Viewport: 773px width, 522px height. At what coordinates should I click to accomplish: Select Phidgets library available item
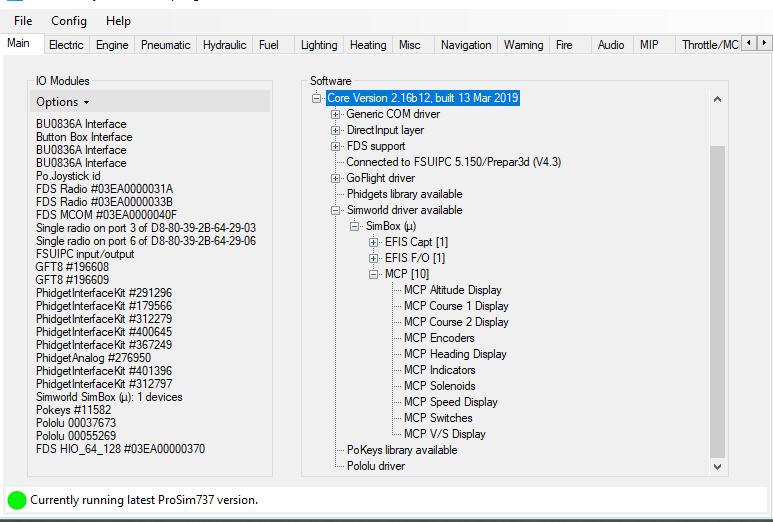pos(404,194)
